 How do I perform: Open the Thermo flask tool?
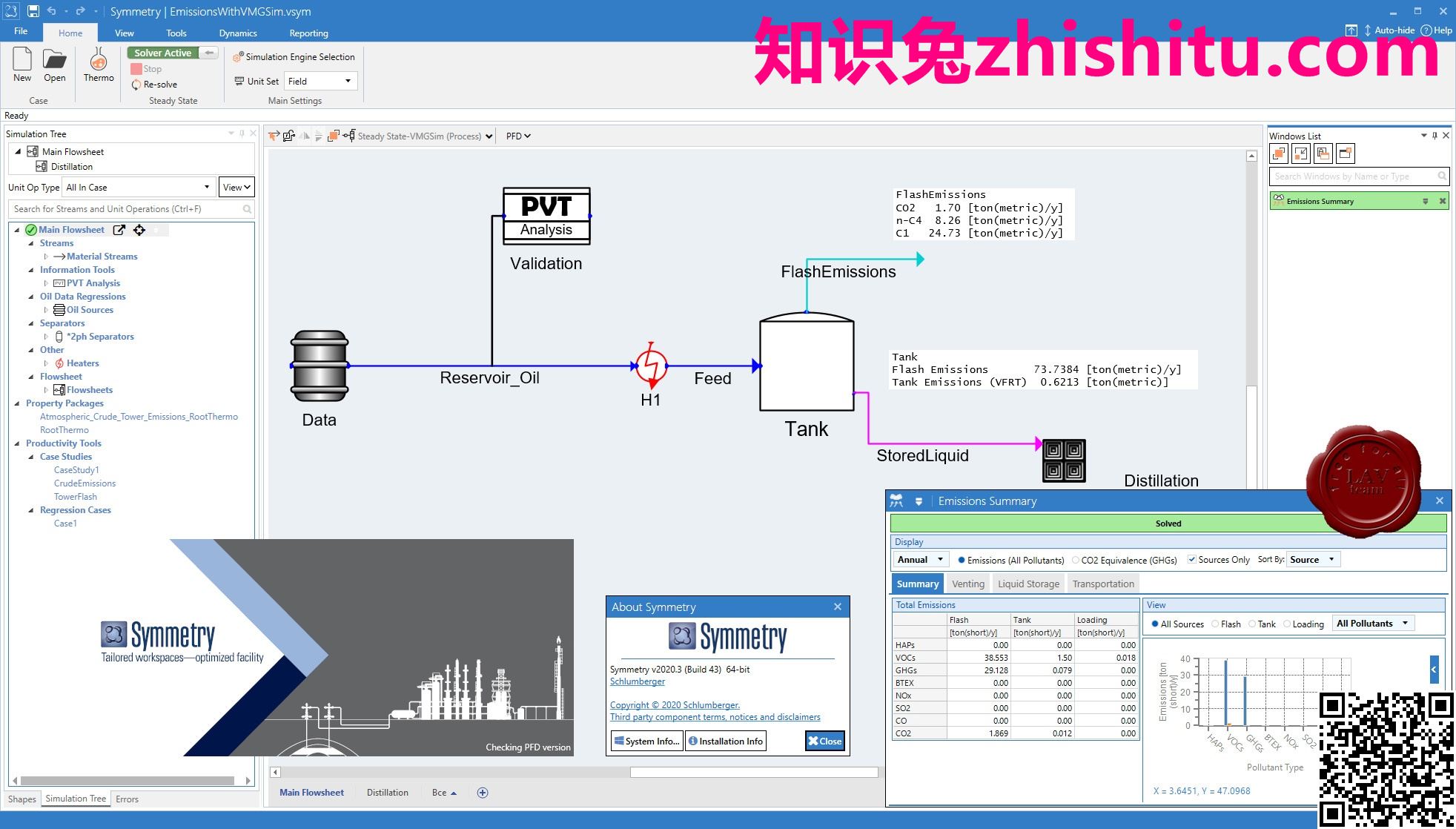(99, 59)
